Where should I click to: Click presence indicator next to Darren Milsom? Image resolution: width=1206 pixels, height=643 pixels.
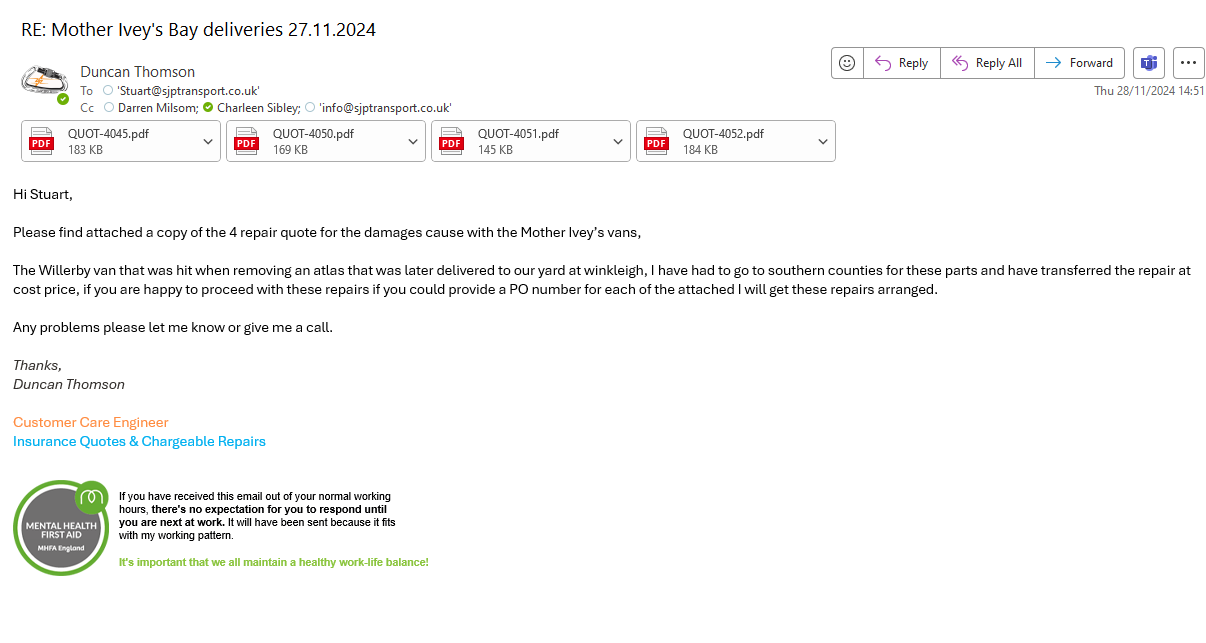[108, 107]
